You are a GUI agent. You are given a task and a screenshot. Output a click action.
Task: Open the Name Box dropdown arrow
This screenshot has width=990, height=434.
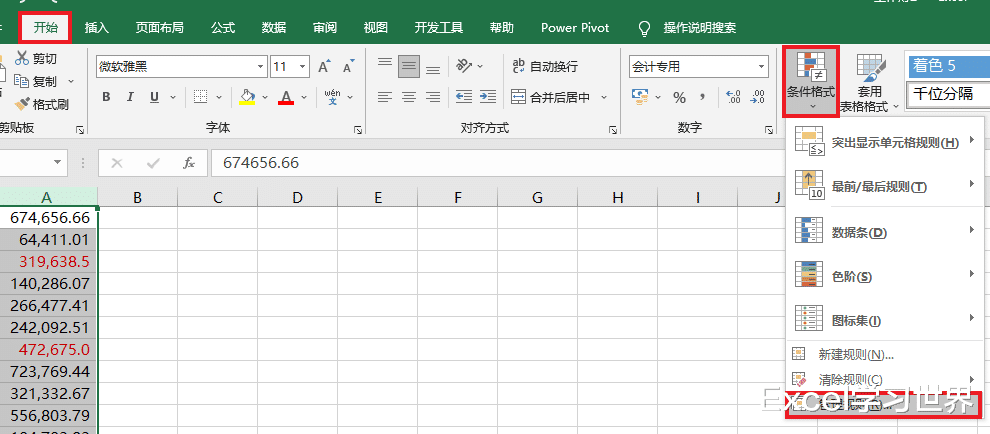[59, 162]
